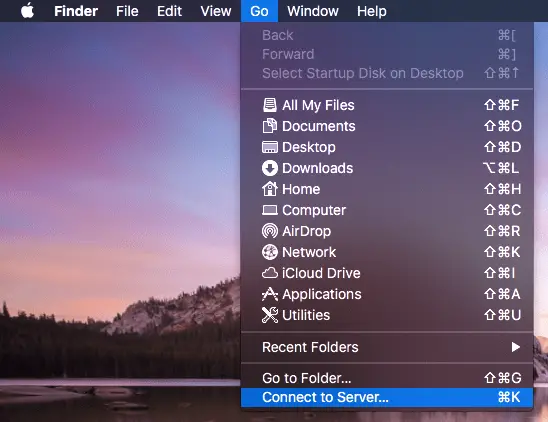
Task: Click the Applications icon
Action: pyautogui.click(x=269, y=294)
